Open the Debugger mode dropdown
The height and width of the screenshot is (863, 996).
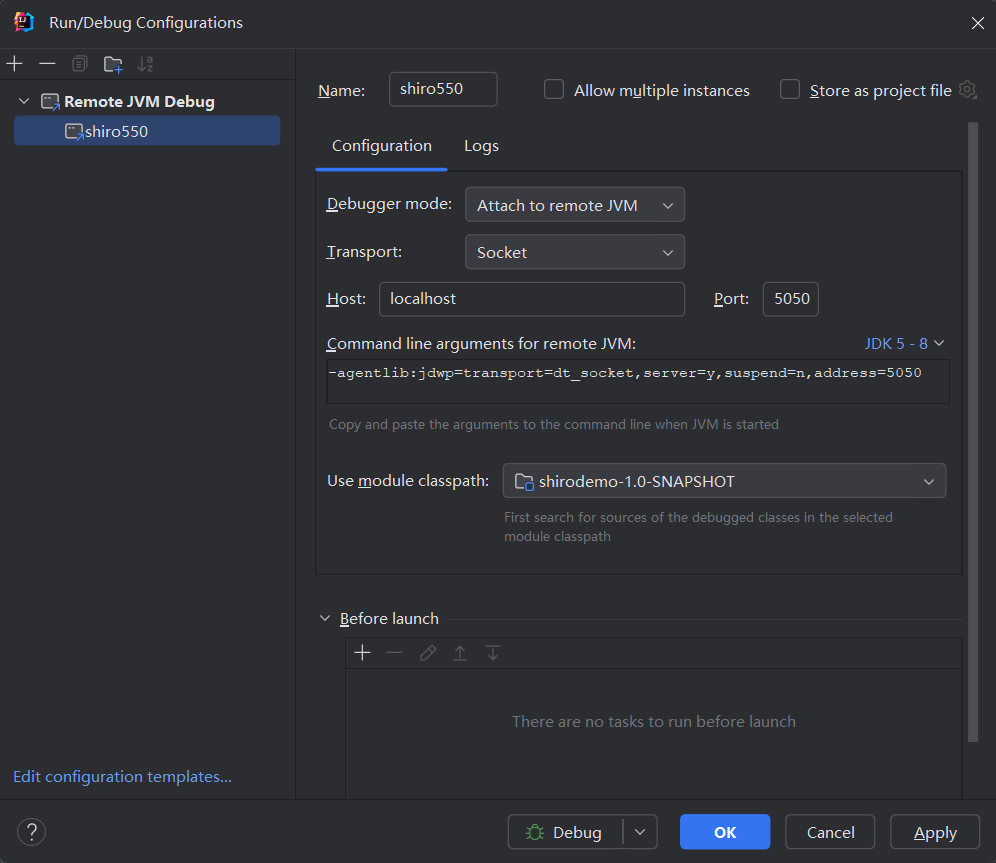pyautogui.click(x=575, y=204)
